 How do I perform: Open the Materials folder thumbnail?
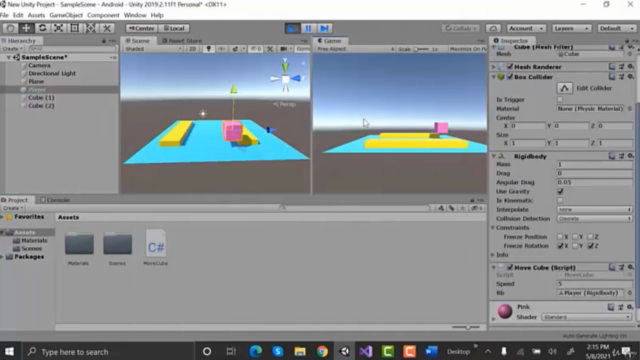point(79,244)
